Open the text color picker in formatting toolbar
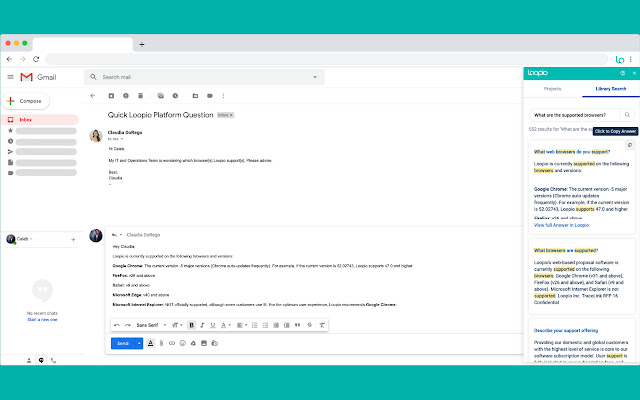Viewport: 640px width, 400px height. [223, 325]
